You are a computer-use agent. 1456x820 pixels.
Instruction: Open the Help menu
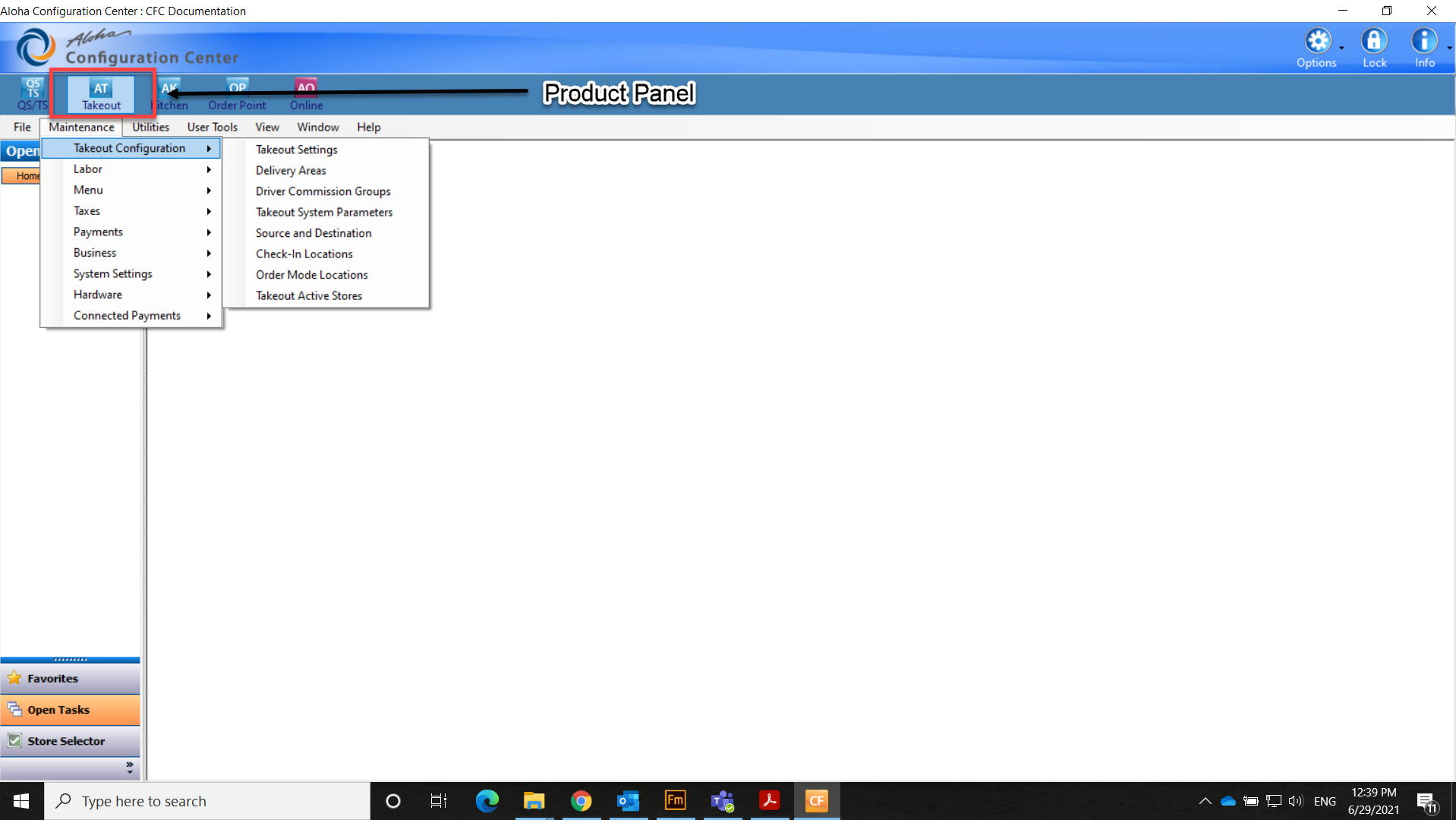click(368, 127)
